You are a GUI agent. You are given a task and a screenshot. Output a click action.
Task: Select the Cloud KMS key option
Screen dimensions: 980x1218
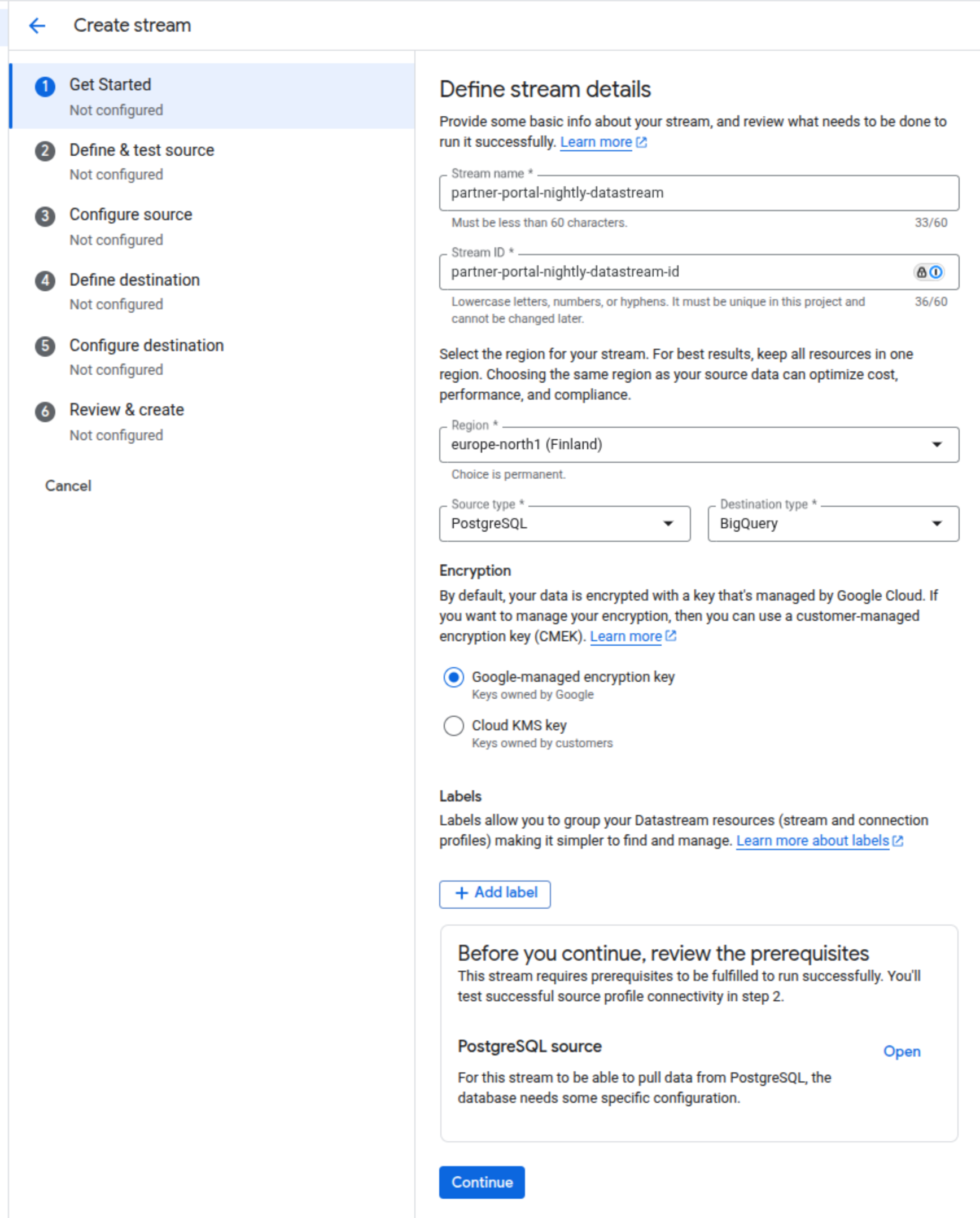pos(453,725)
